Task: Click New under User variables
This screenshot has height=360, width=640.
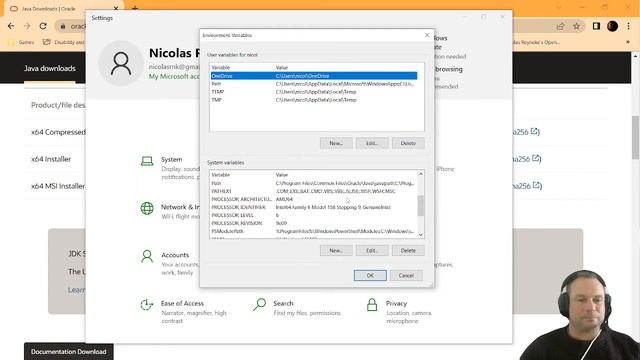Action: pos(336,143)
